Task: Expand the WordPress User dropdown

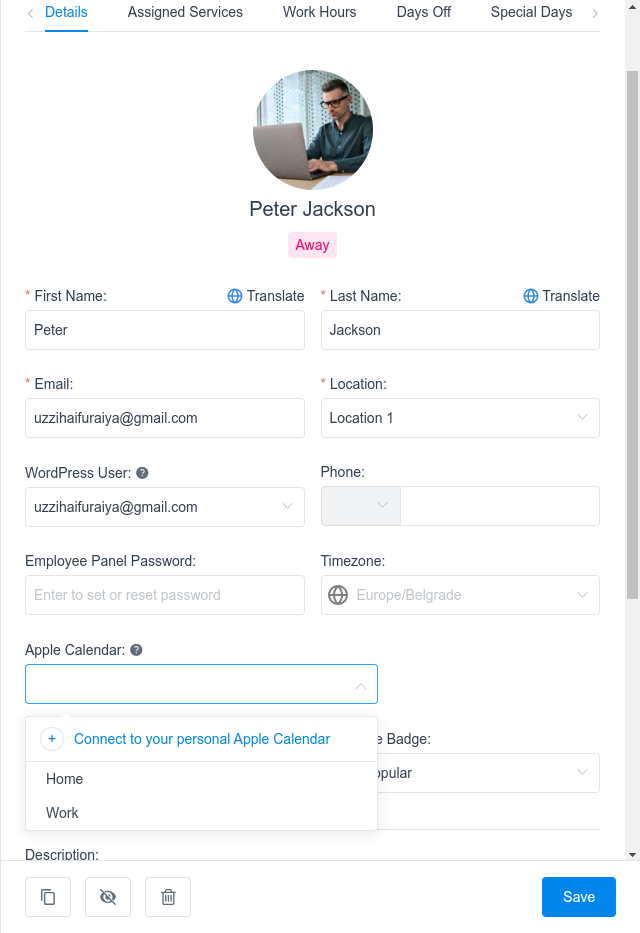Action: (165, 507)
